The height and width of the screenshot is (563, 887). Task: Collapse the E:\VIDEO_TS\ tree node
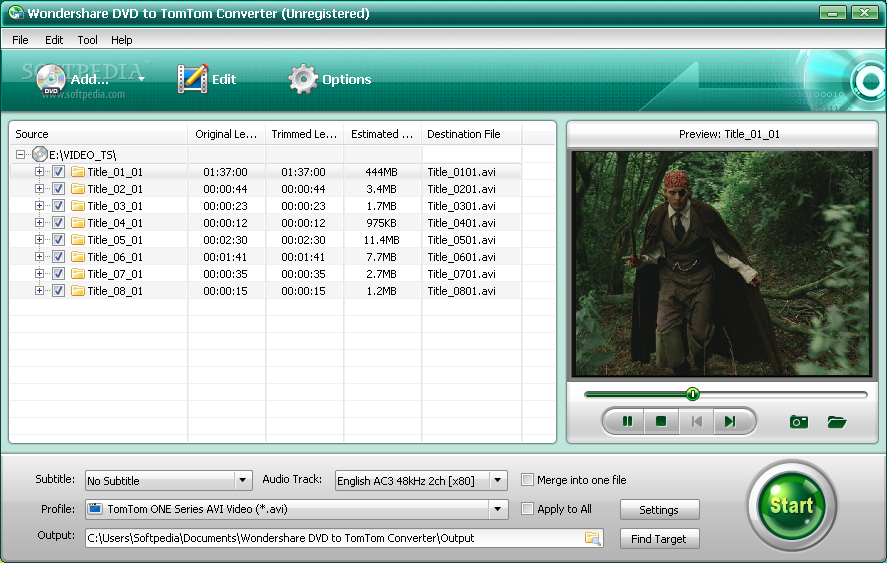click(20, 154)
